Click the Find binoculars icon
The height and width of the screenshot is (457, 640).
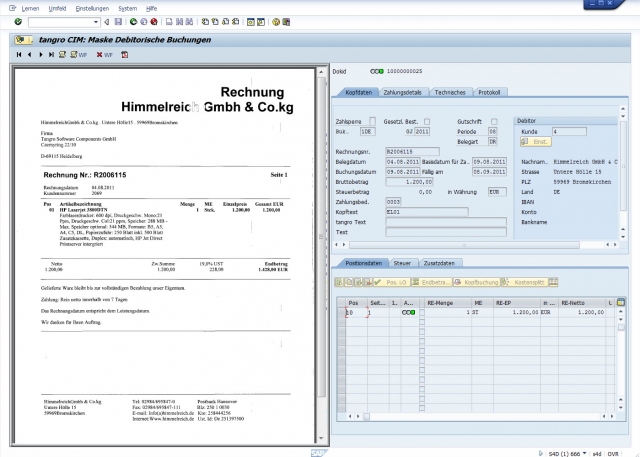tap(180, 22)
